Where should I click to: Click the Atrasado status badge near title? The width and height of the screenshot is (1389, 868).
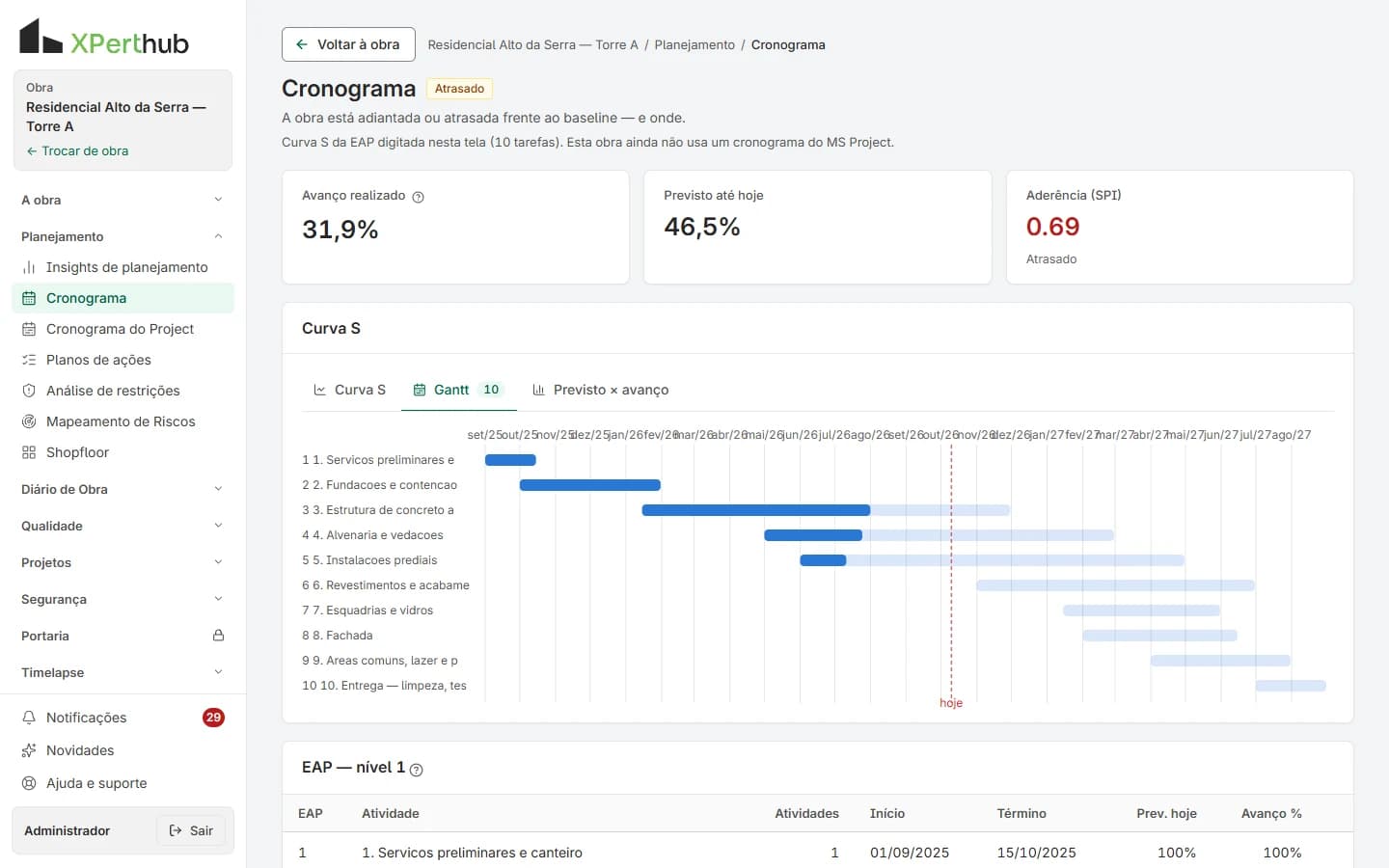point(459,89)
